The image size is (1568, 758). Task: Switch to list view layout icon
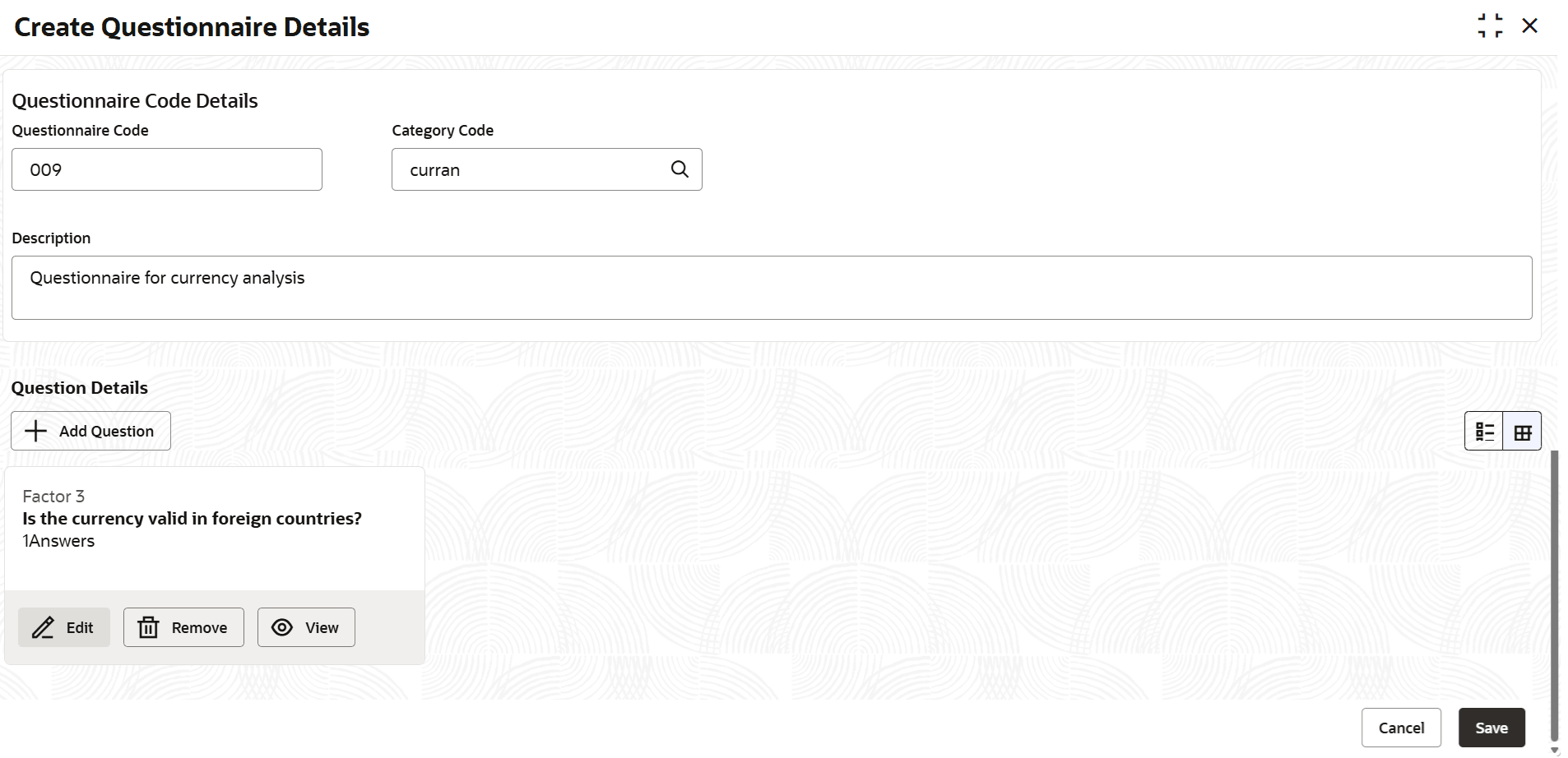point(1484,431)
